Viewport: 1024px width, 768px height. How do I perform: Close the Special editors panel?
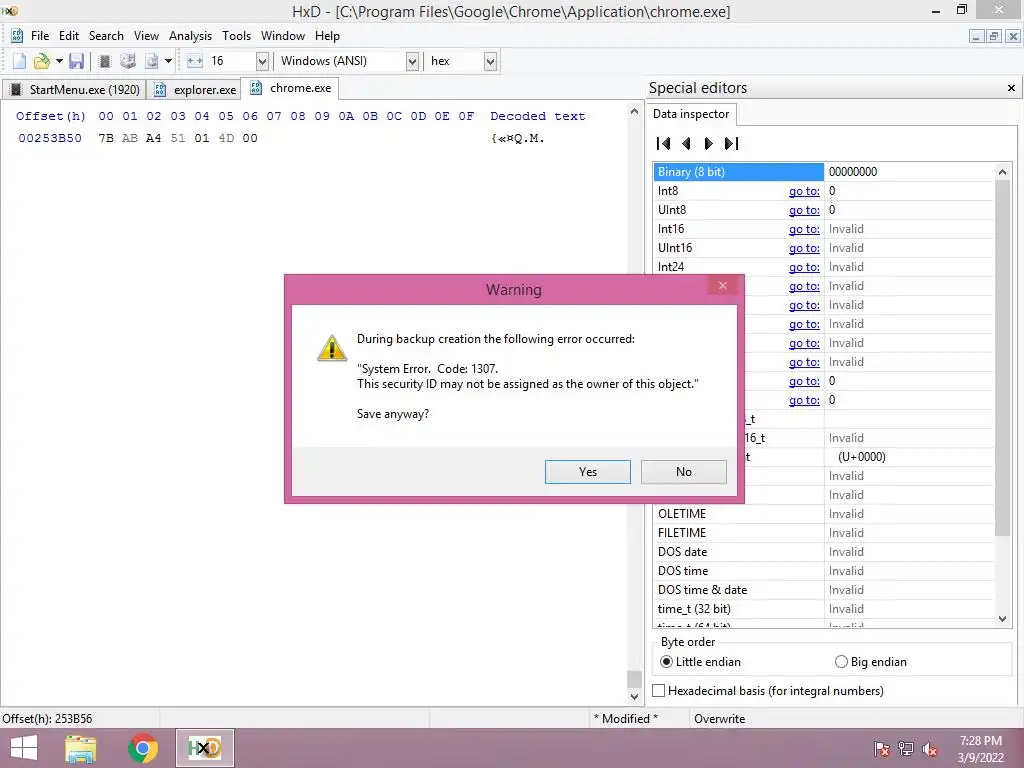pyautogui.click(x=1011, y=88)
